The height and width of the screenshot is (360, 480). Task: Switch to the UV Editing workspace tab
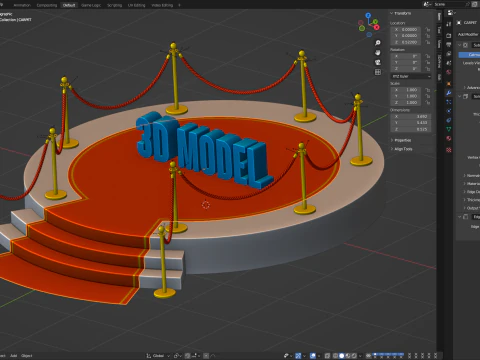pos(137,5)
